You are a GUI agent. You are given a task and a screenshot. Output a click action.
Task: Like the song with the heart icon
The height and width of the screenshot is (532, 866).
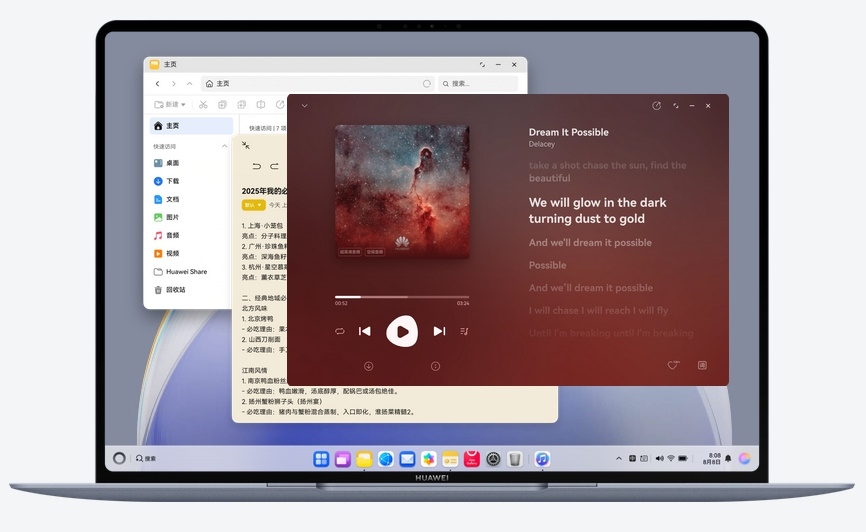pyautogui.click(x=673, y=365)
